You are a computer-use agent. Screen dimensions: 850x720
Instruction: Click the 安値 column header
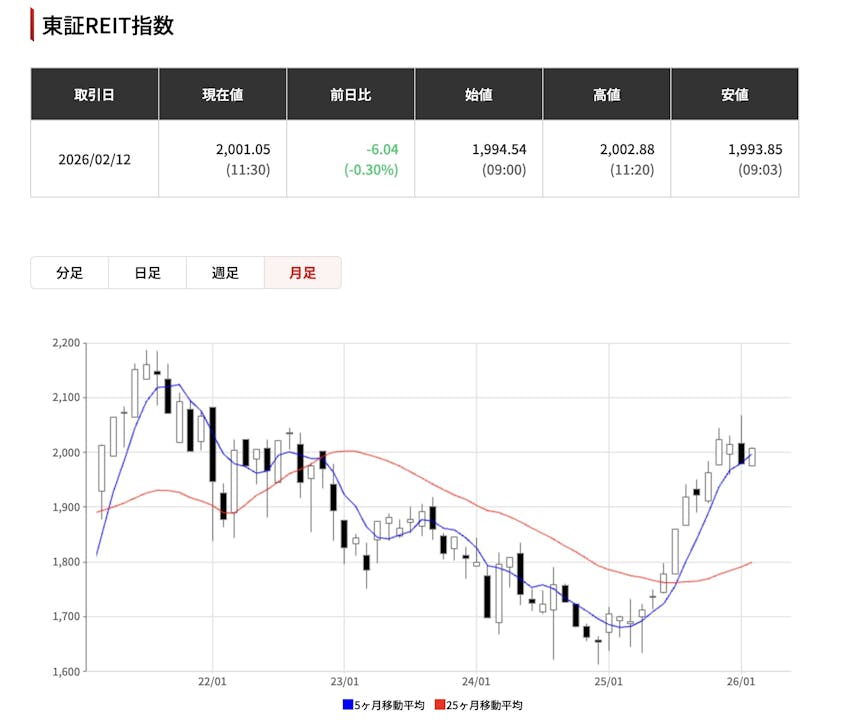pyautogui.click(x=734, y=95)
